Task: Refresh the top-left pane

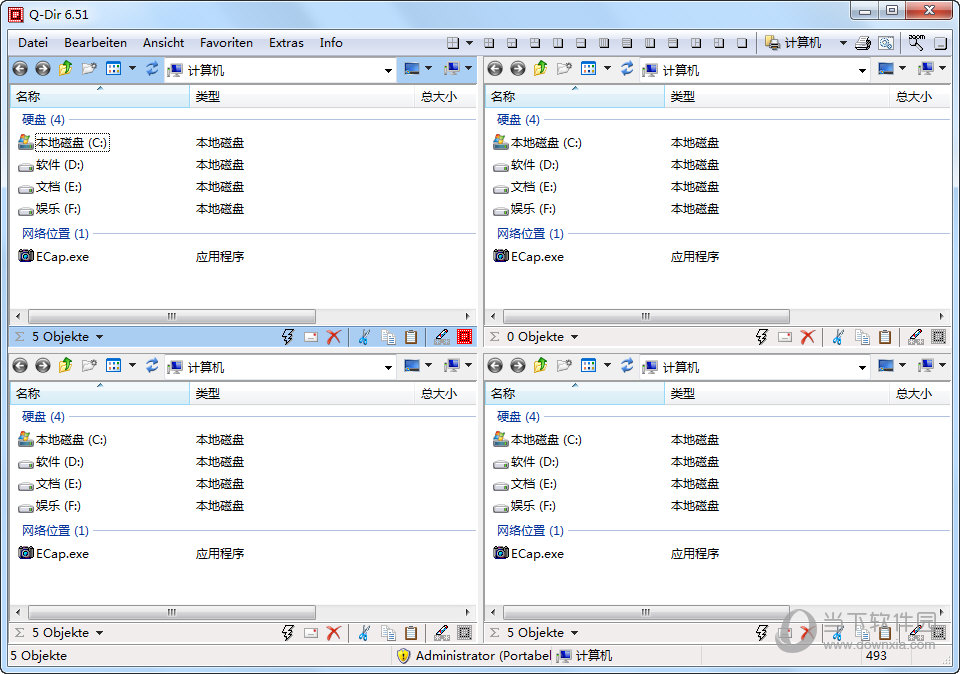Action: point(152,69)
